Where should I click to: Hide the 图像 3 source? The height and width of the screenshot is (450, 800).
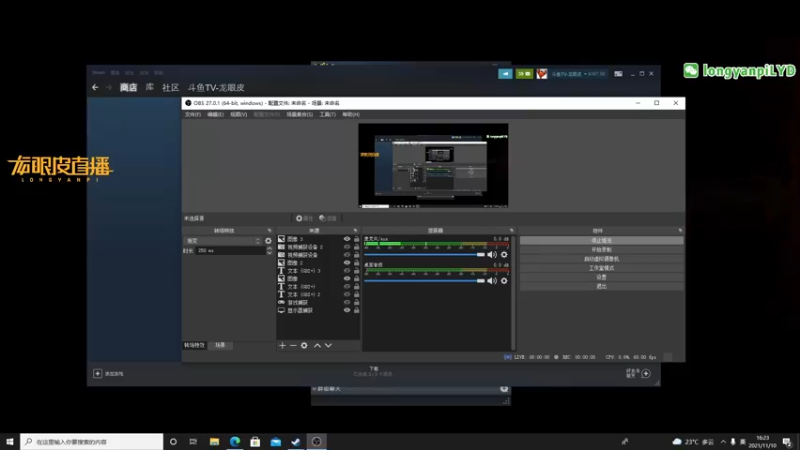(347, 239)
